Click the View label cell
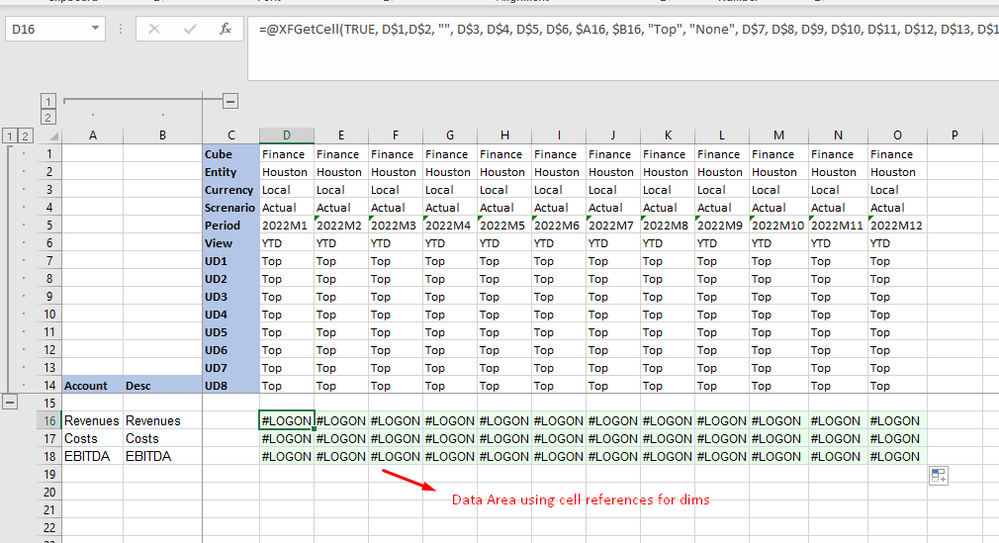This screenshot has height=543, width=999. coord(231,243)
